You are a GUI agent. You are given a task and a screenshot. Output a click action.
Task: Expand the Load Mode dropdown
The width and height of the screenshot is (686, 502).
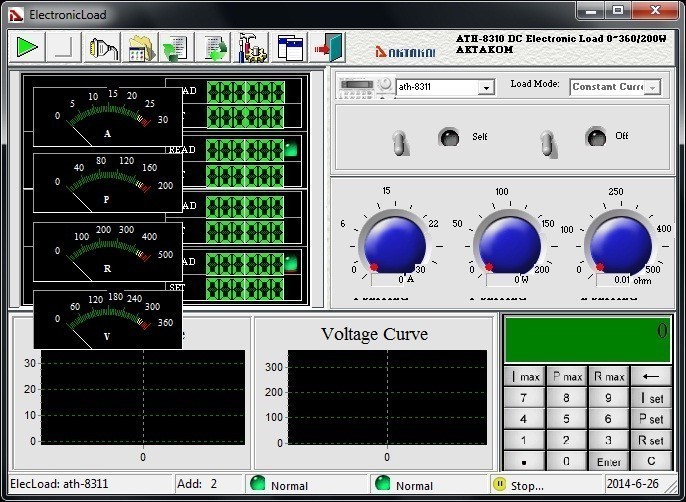point(652,87)
